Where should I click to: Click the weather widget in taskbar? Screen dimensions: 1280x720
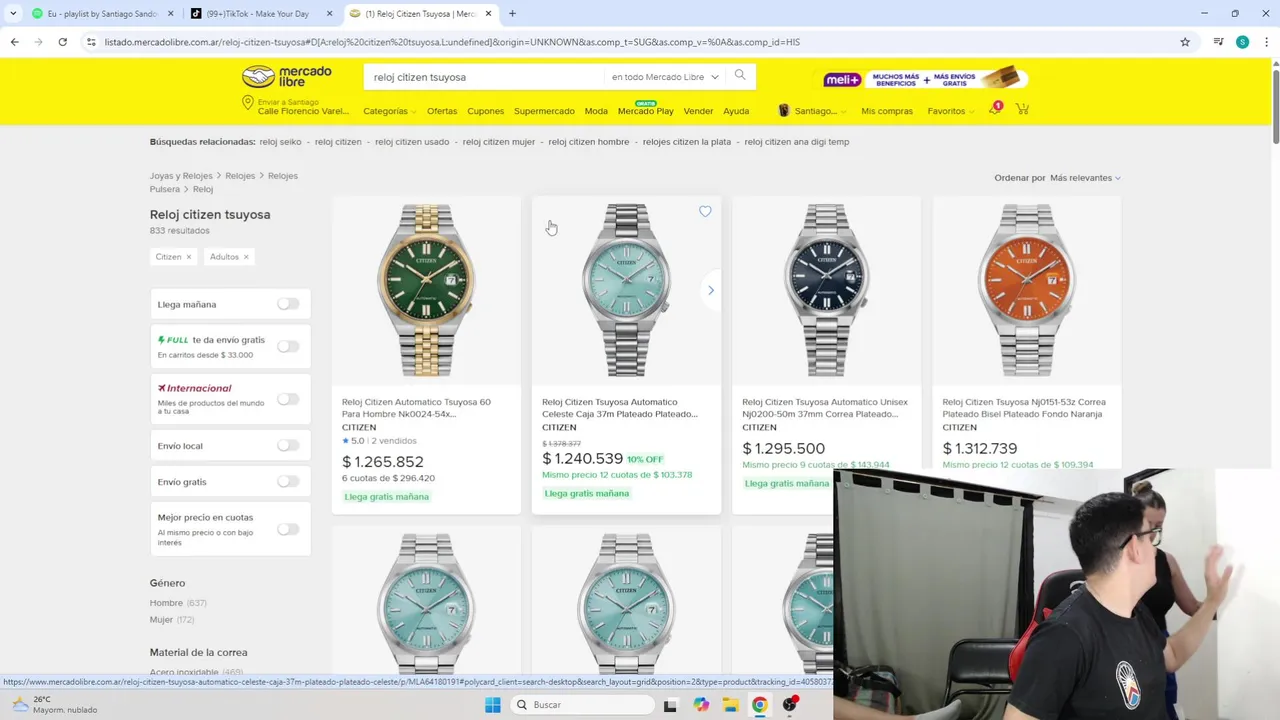pyautogui.click(x=55, y=705)
